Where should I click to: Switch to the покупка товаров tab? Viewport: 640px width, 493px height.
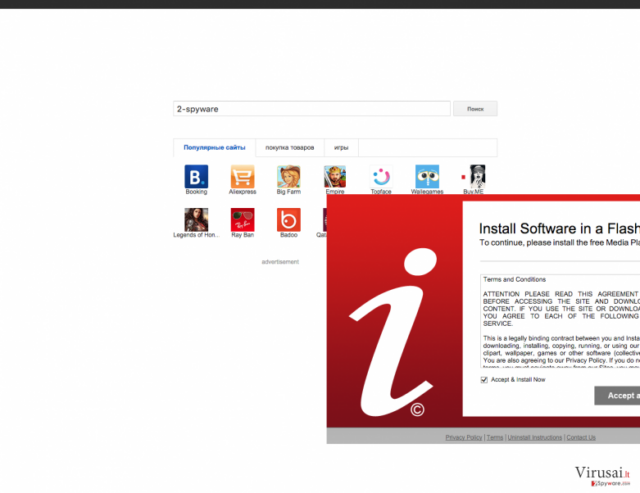(x=290, y=147)
